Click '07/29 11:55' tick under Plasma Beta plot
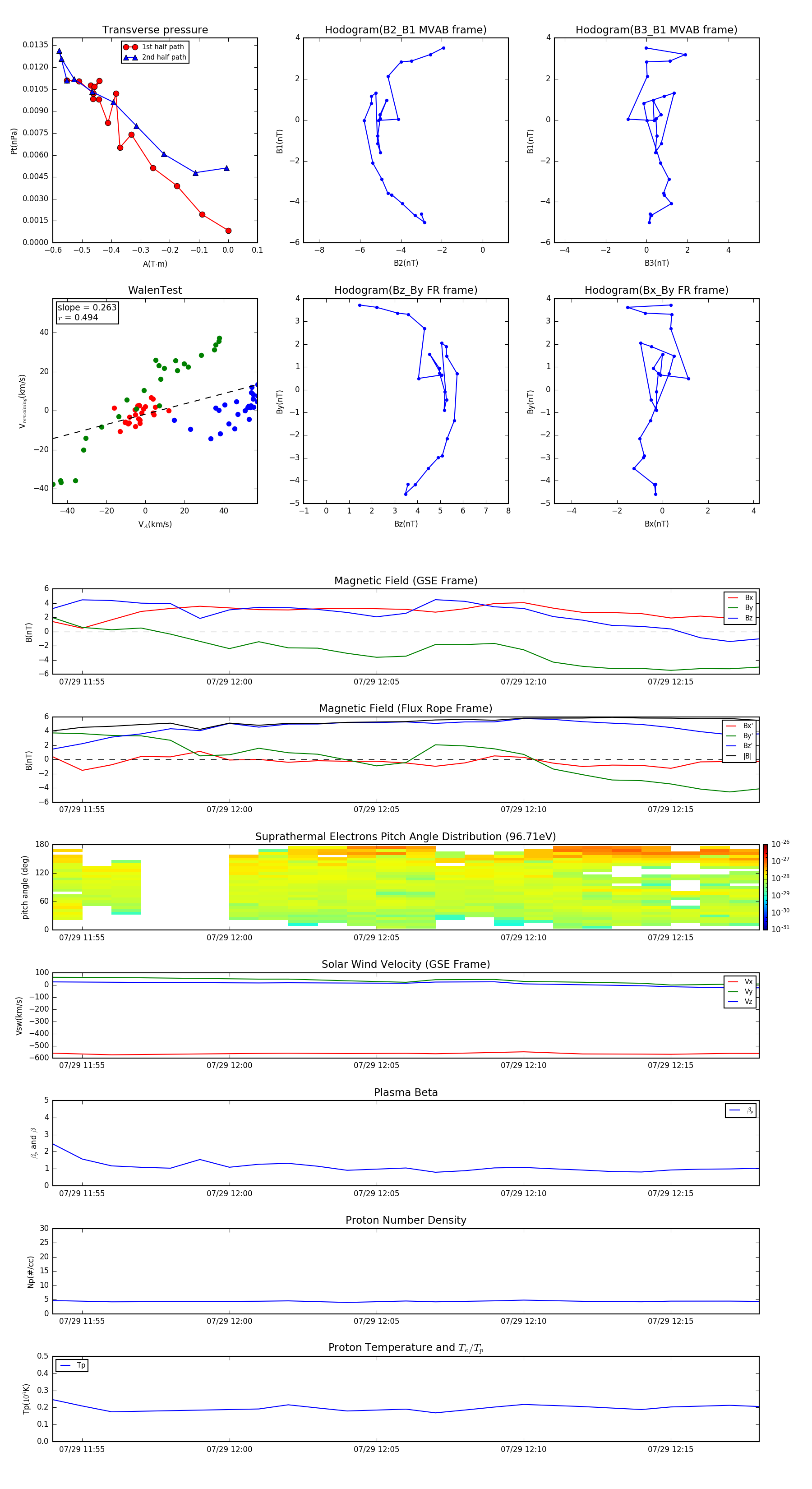Screen dimensions: 812x1489 82,1193
